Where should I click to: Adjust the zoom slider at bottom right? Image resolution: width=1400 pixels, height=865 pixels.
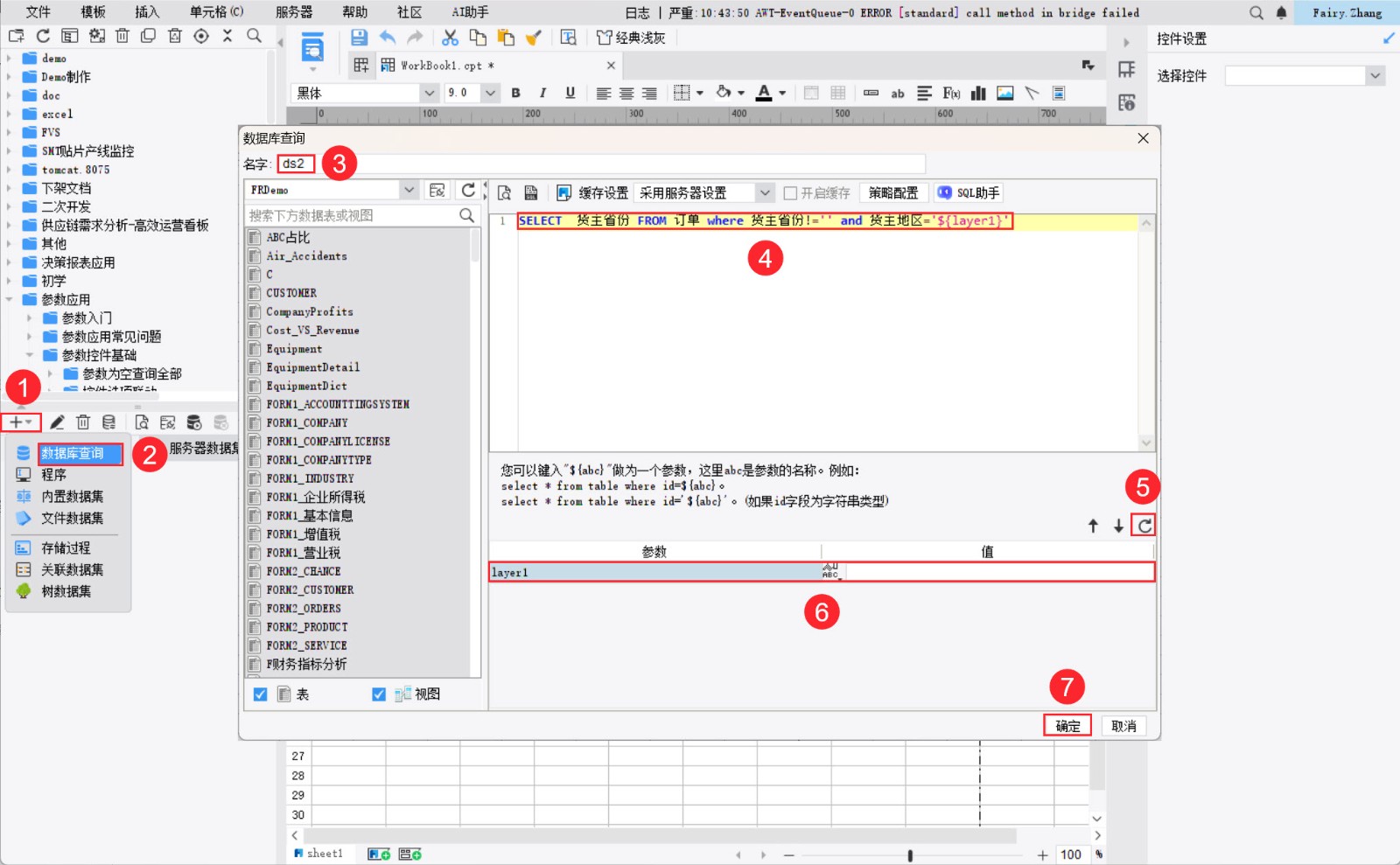click(910, 855)
